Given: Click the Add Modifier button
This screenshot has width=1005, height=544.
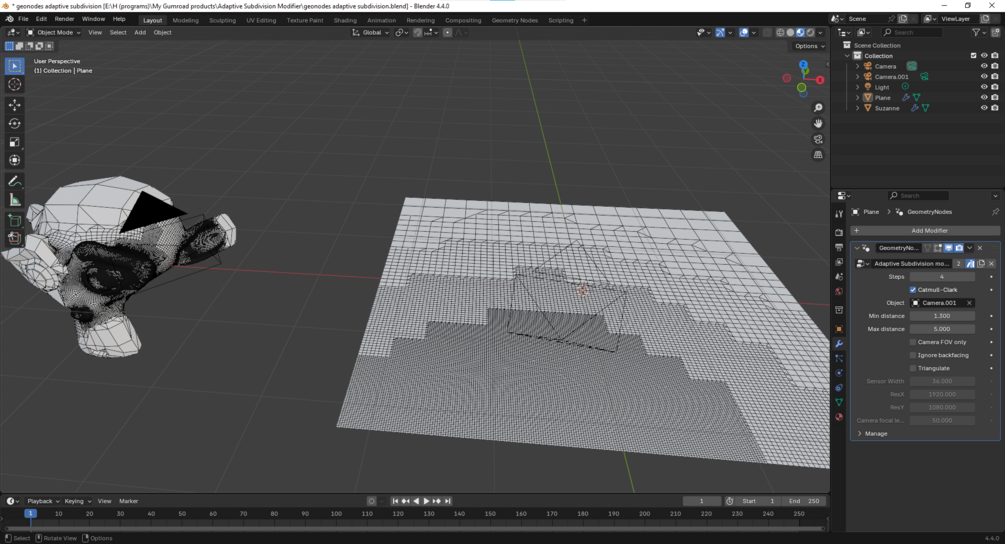Looking at the screenshot, I should pyautogui.click(x=925, y=231).
